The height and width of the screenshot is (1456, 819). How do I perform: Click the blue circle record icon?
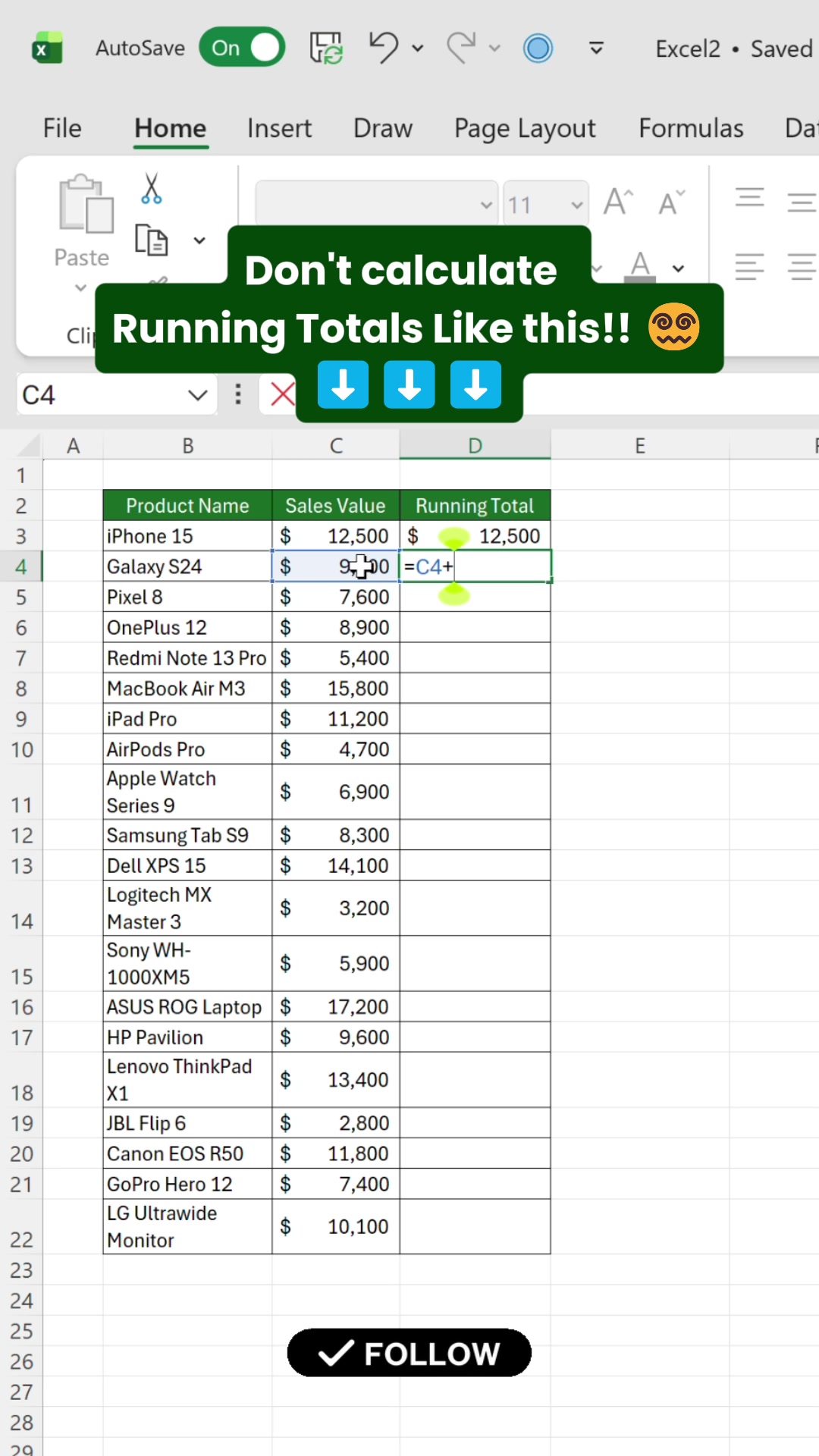tap(538, 49)
